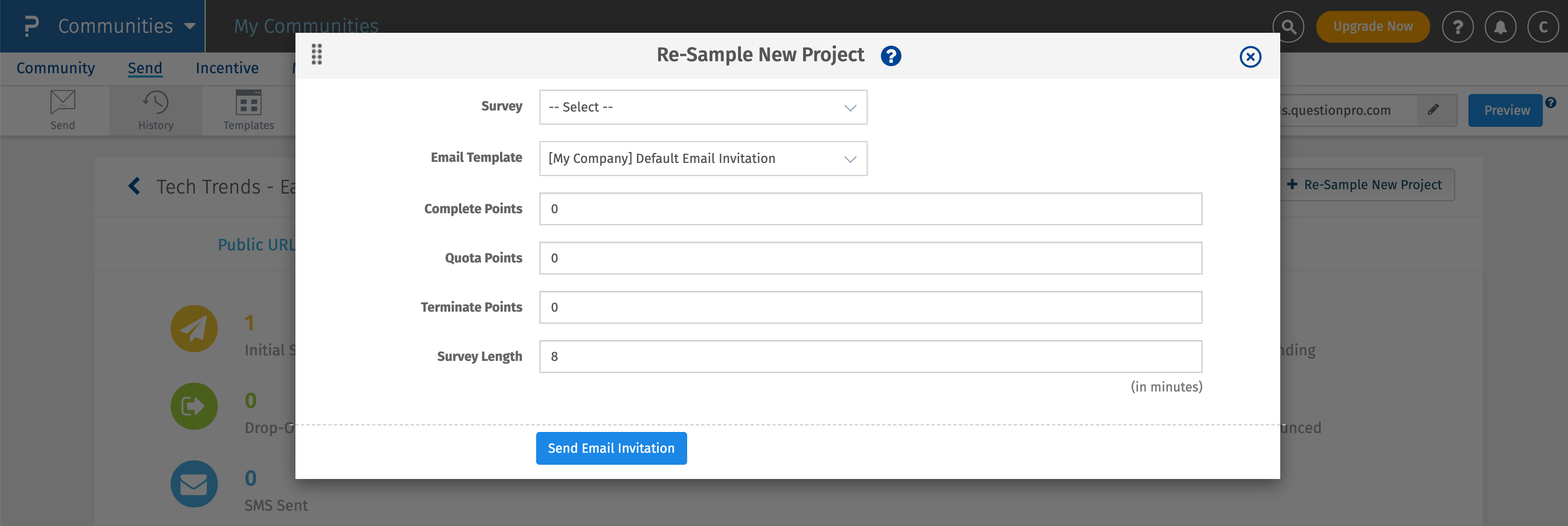Open the Survey selection dropdown
The image size is (1568, 526).
[x=702, y=107]
